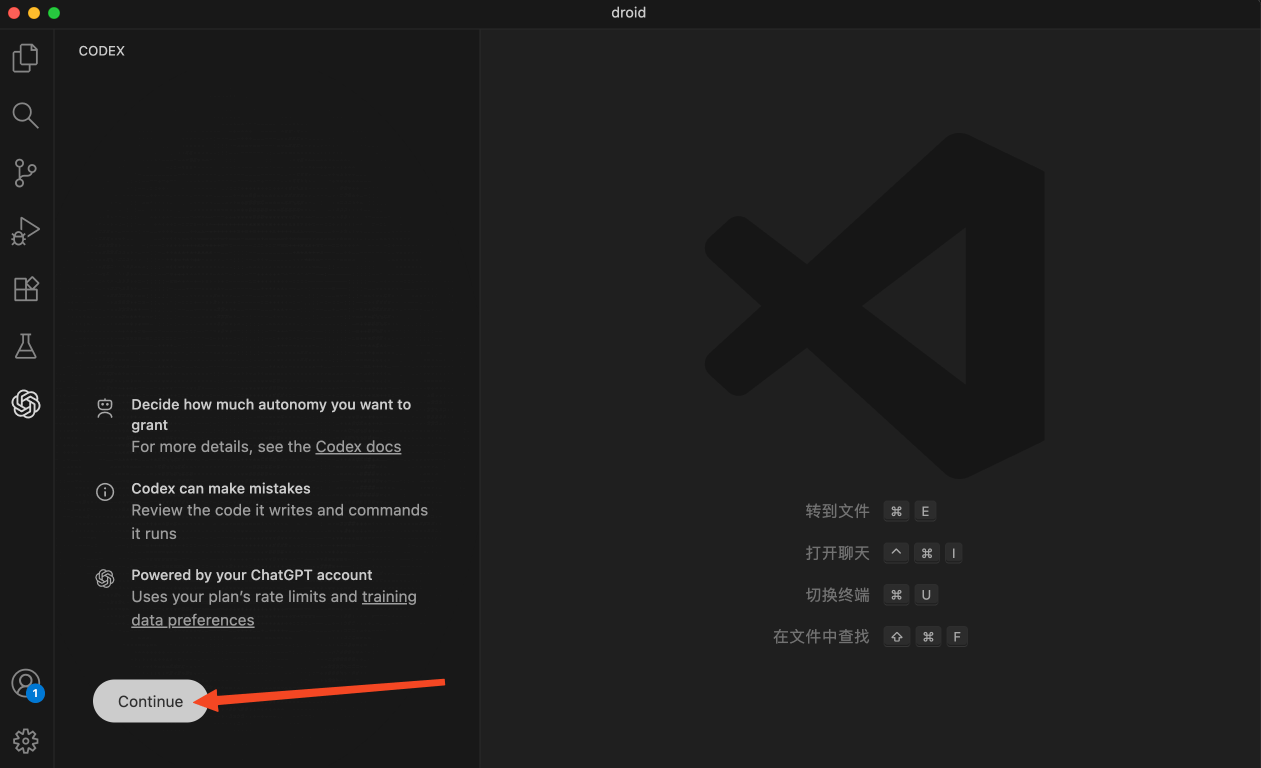This screenshot has width=1261, height=768.
Task: Open the Manage settings gear
Action: [26, 741]
